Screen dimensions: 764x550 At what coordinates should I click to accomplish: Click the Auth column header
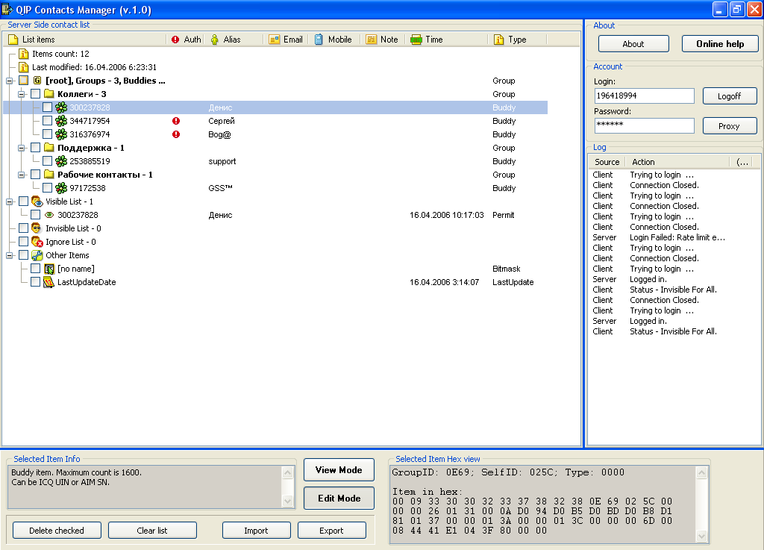point(186,39)
